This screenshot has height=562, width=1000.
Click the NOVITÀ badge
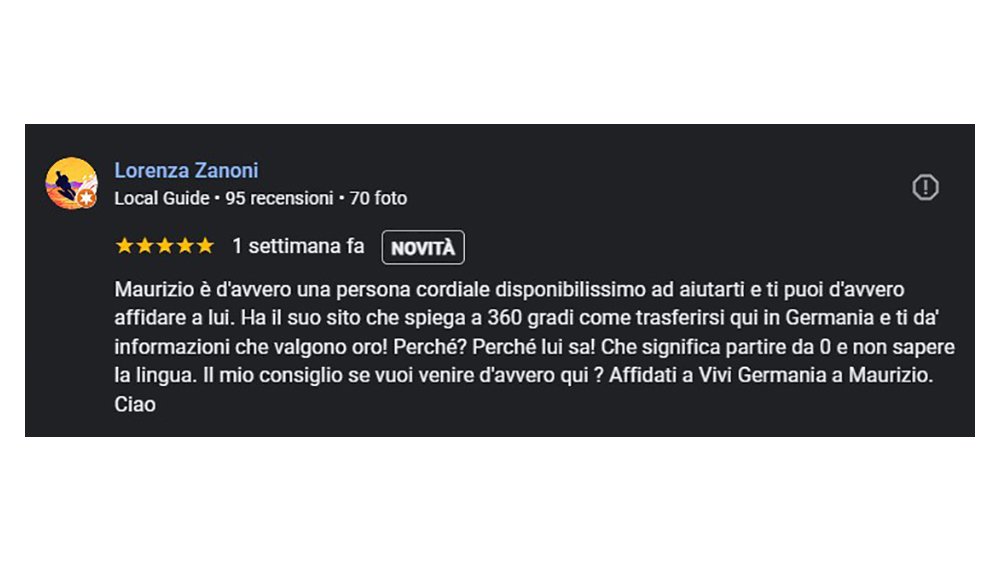tap(422, 248)
